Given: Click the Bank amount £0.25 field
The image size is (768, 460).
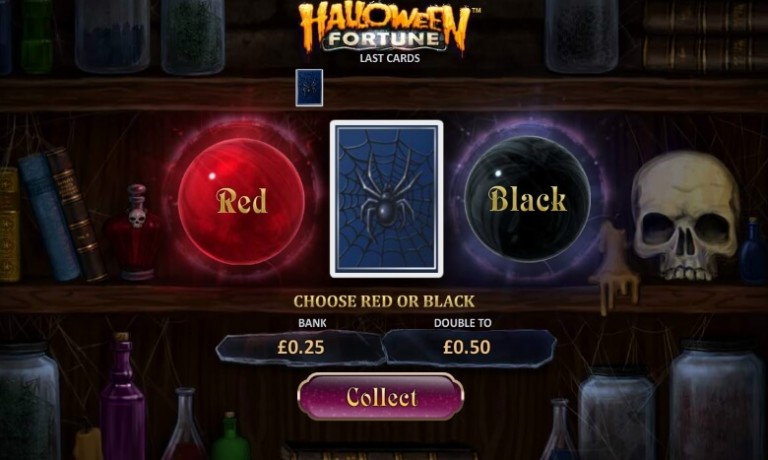Looking at the screenshot, I should click(301, 347).
